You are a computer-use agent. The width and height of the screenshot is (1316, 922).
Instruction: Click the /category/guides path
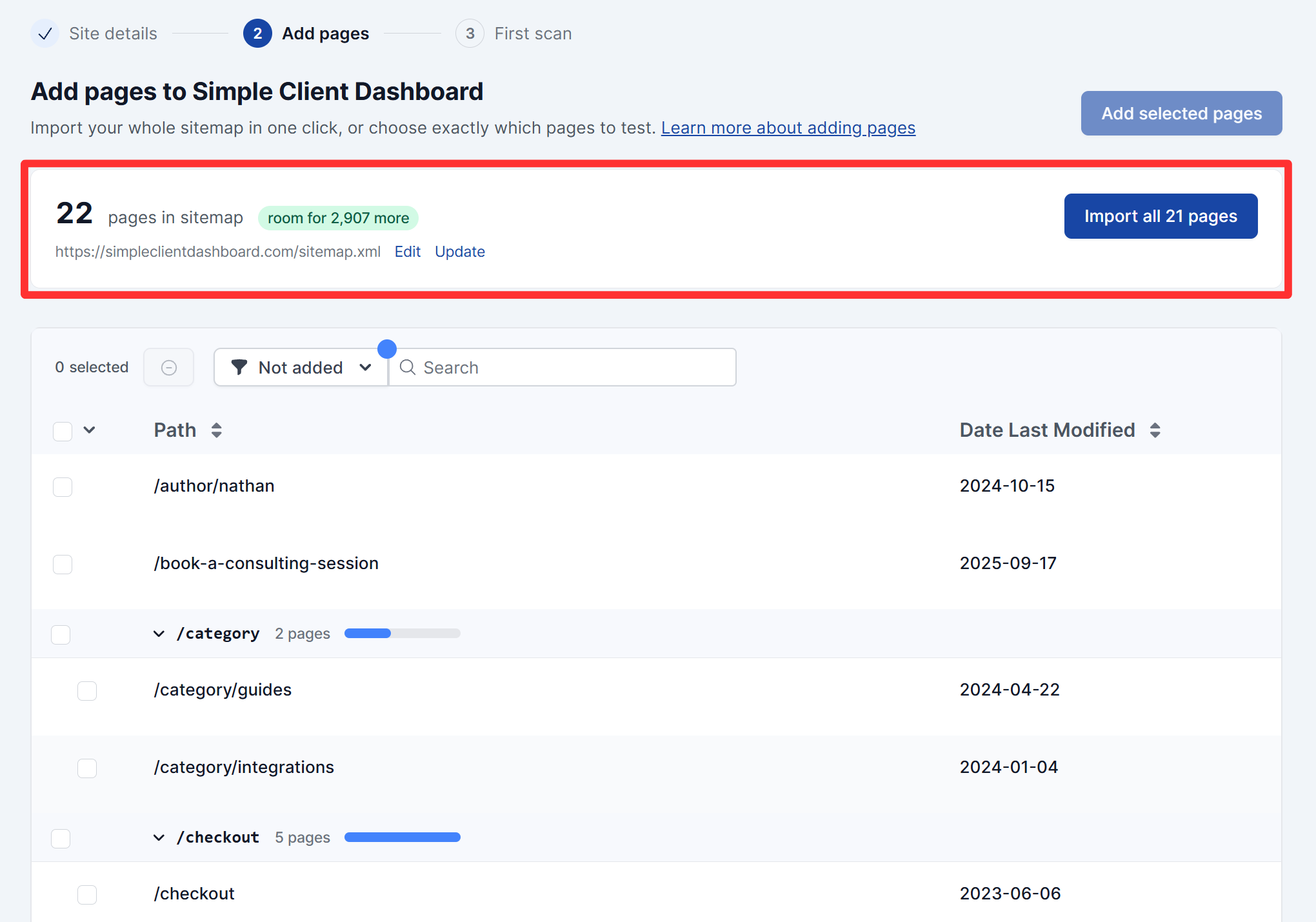[x=223, y=690]
